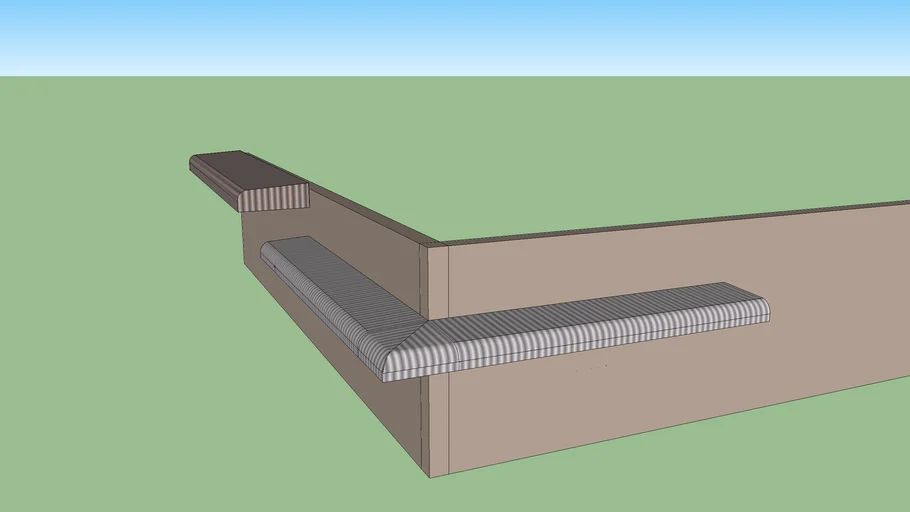Select the top edge face of the right wall
910x512 pixels.
(673, 221)
